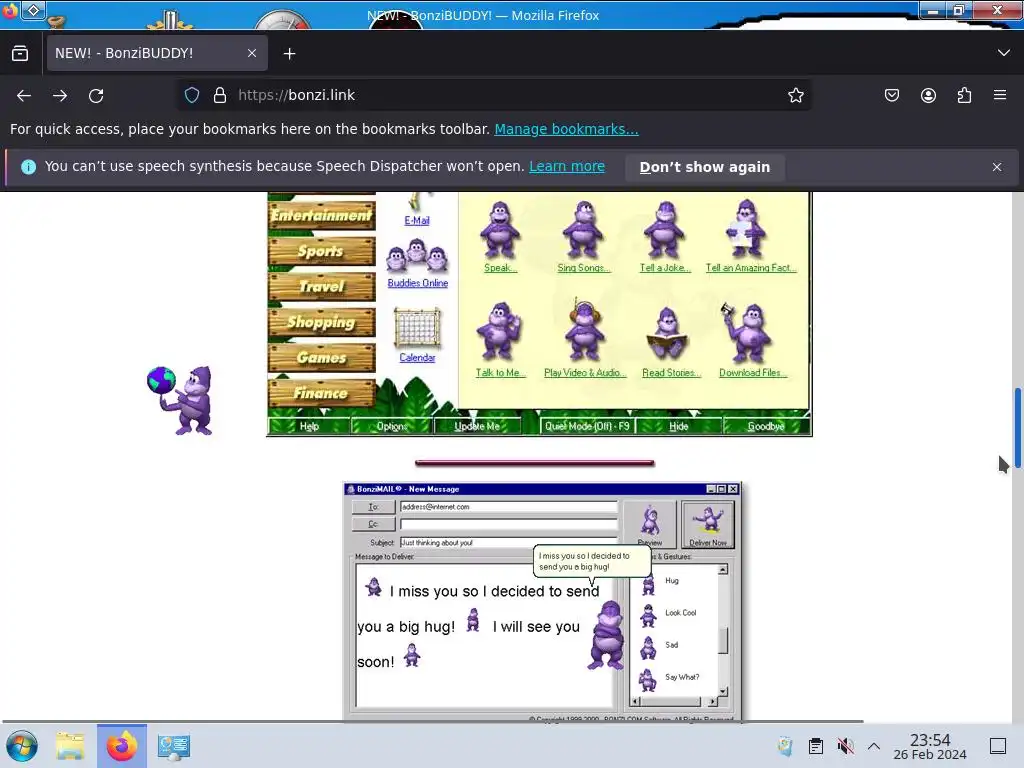Click the Help button in Bonzi panel

click(x=309, y=426)
